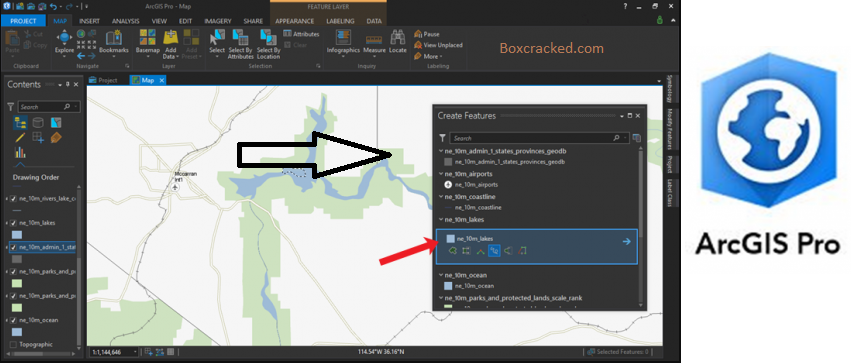853x363 pixels.
Task: Open the Basemap gallery
Action: [x=147, y=41]
